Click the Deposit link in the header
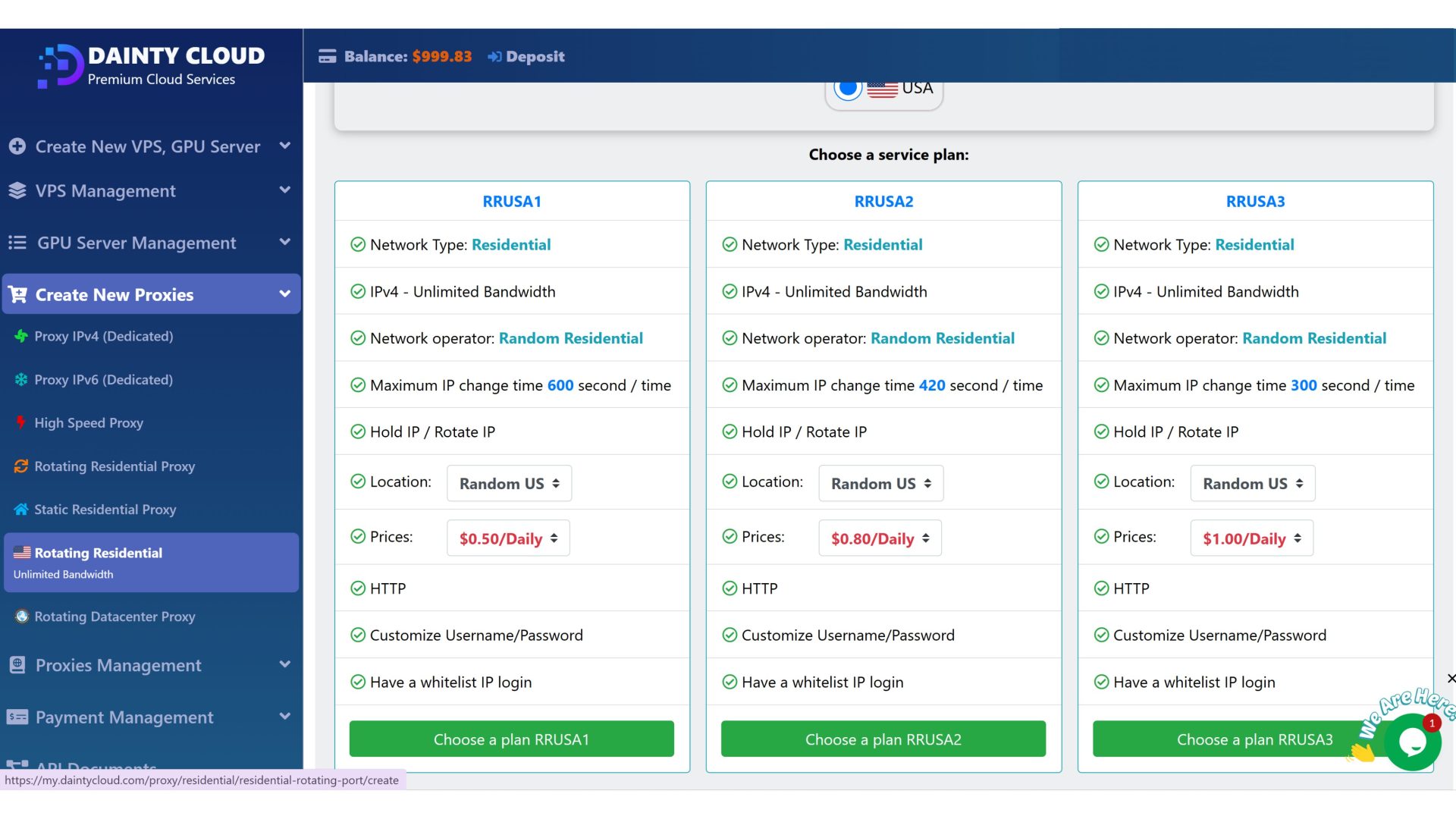Image resolution: width=1456 pixels, height=819 pixels. (x=535, y=57)
